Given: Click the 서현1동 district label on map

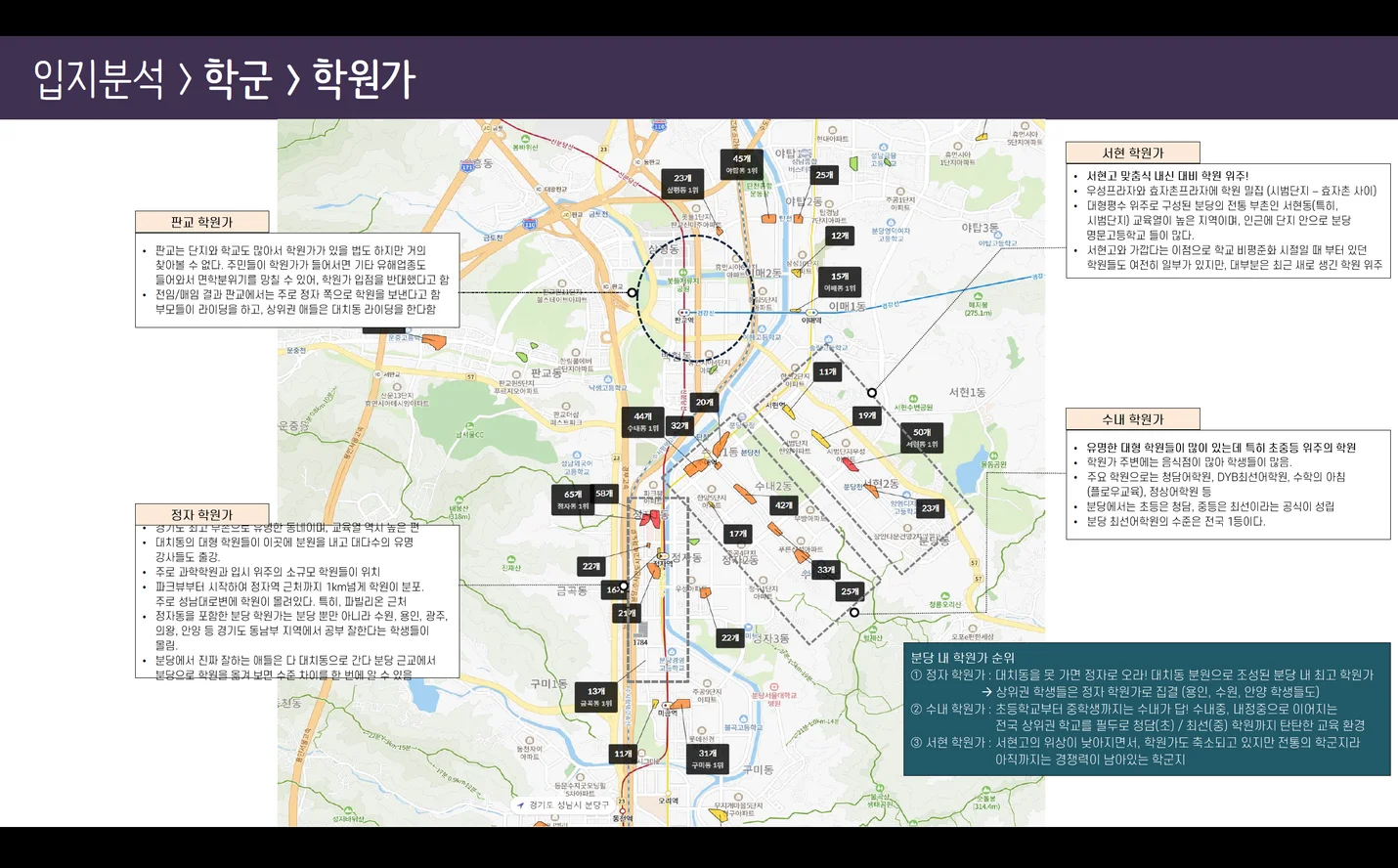Looking at the screenshot, I should (967, 392).
